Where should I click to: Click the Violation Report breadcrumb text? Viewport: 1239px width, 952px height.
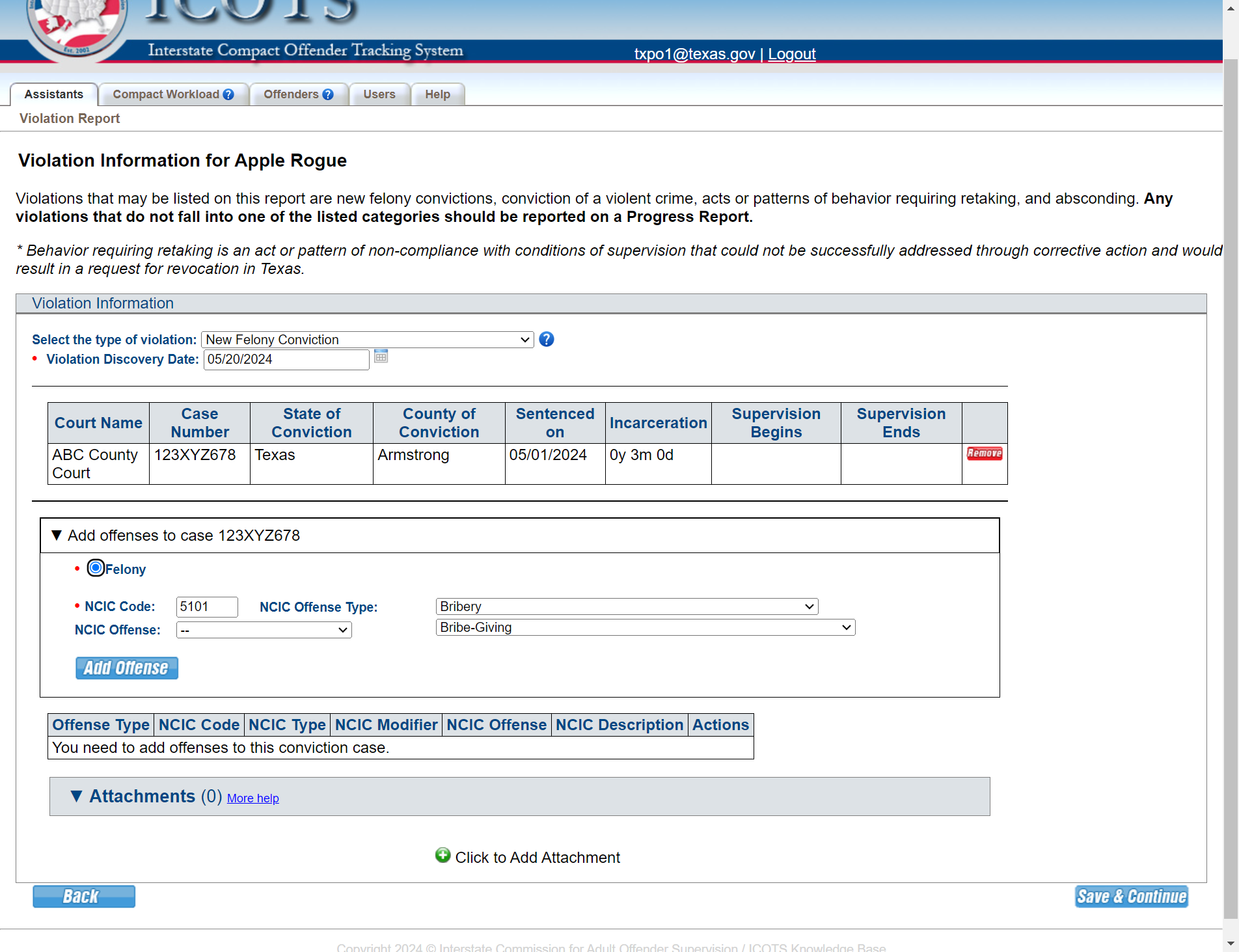pyautogui.click(x=70, y=118)
